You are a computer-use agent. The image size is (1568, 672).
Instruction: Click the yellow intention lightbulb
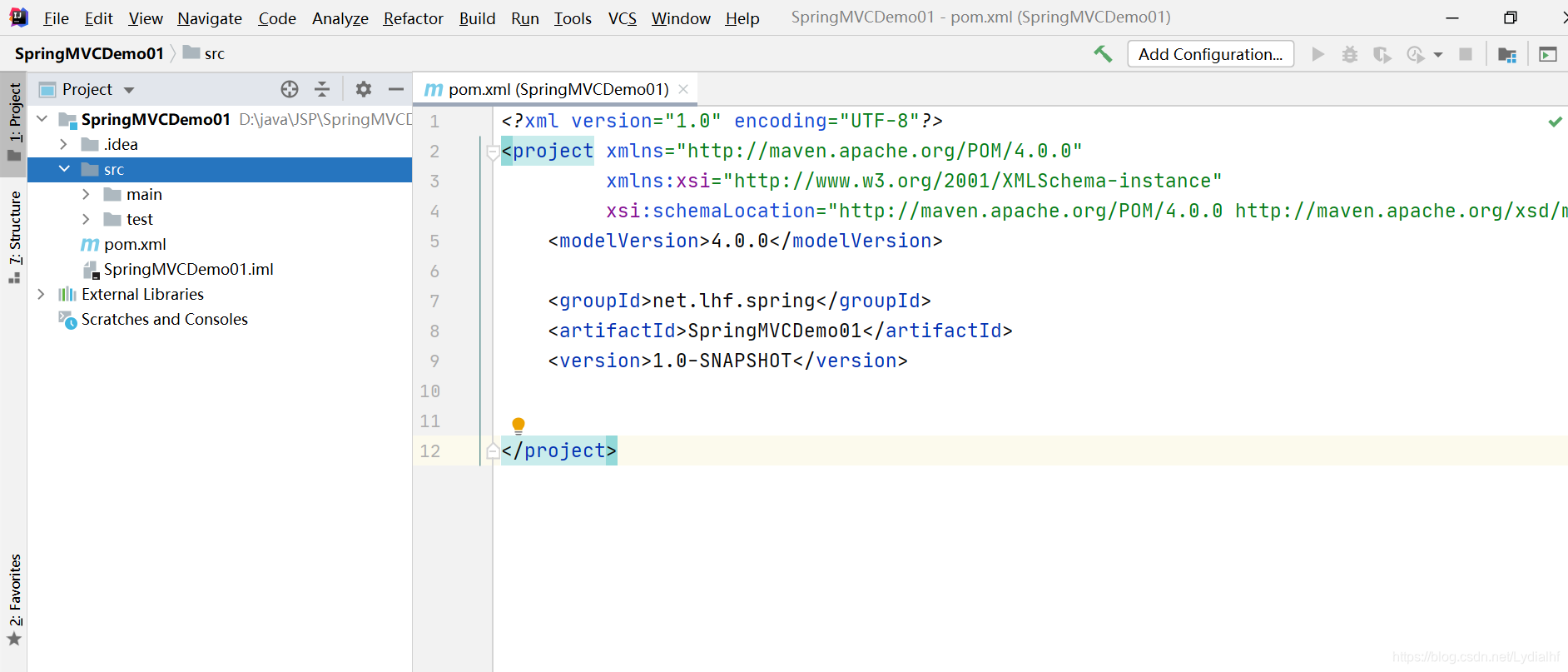click(x=519, y=426)
